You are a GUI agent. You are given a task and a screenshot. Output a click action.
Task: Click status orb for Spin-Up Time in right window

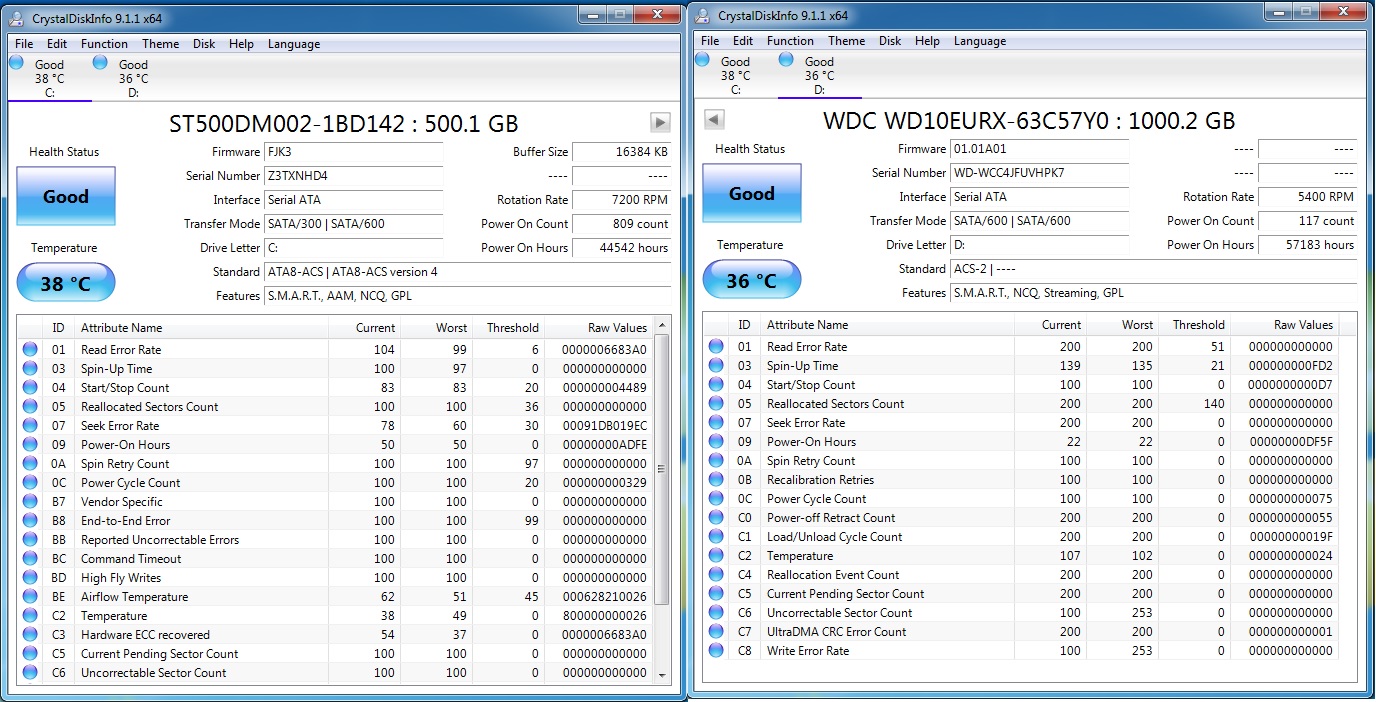(x=716, y=366)
